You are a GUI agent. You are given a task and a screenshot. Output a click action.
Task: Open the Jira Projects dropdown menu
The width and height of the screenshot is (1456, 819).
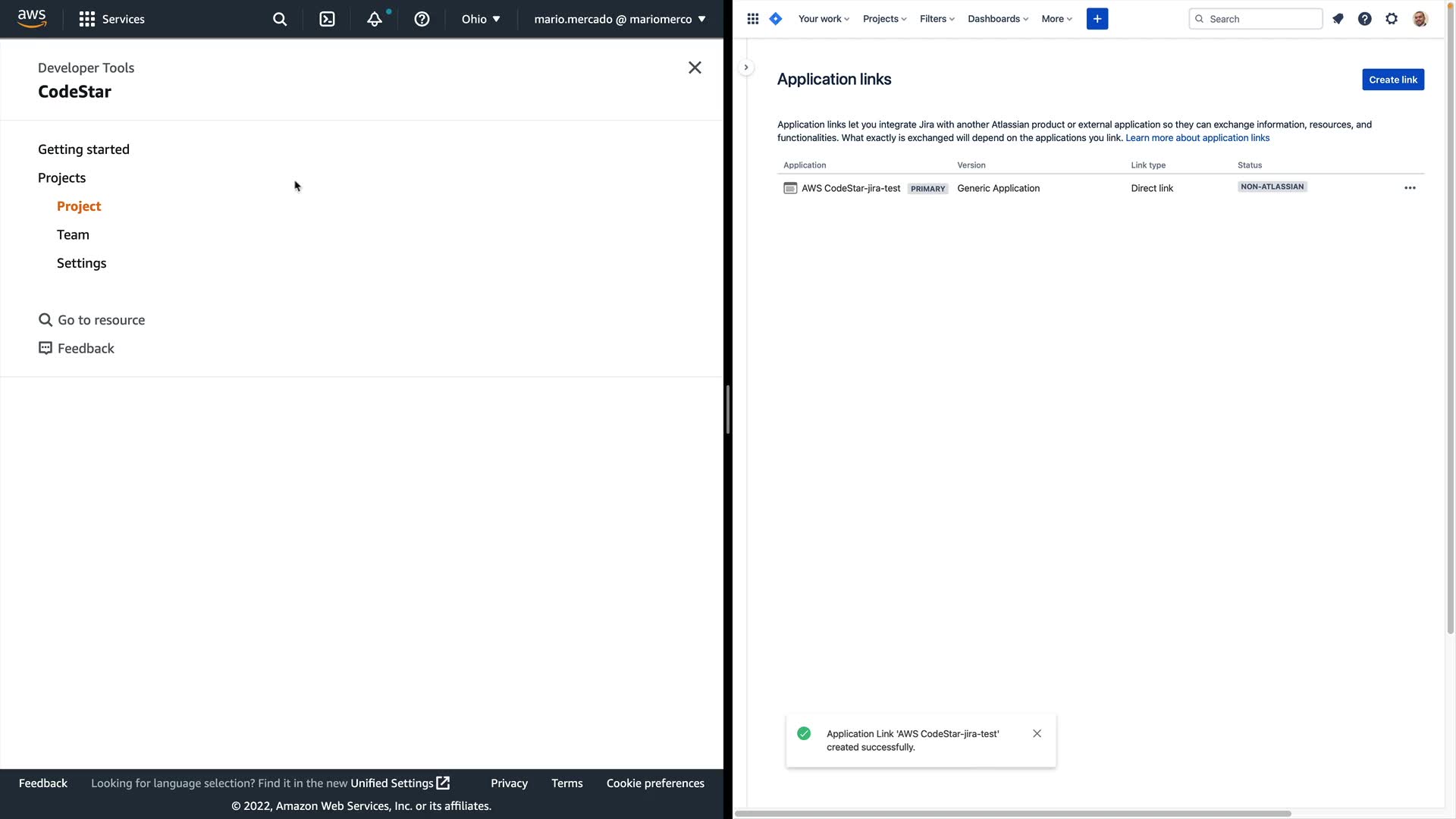click(x=884, y=19)
